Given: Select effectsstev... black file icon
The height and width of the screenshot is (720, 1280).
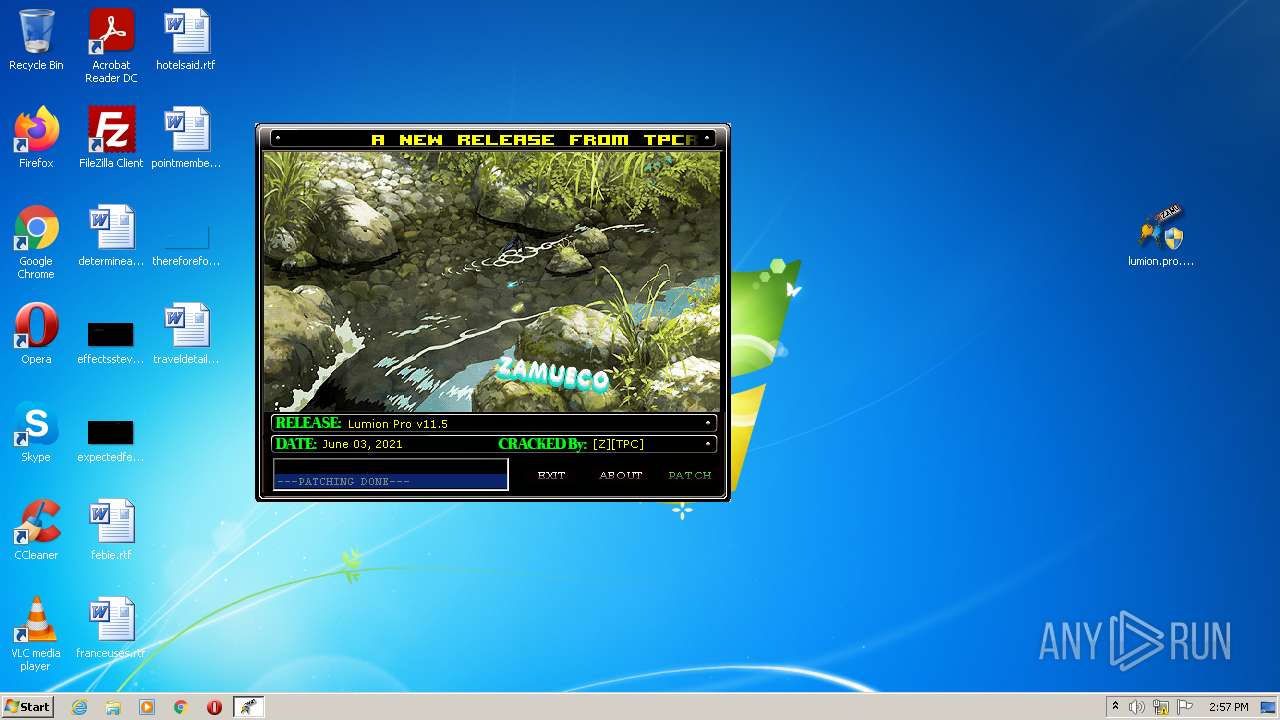Looking at the screenshot, I should (x=111, y=343).
